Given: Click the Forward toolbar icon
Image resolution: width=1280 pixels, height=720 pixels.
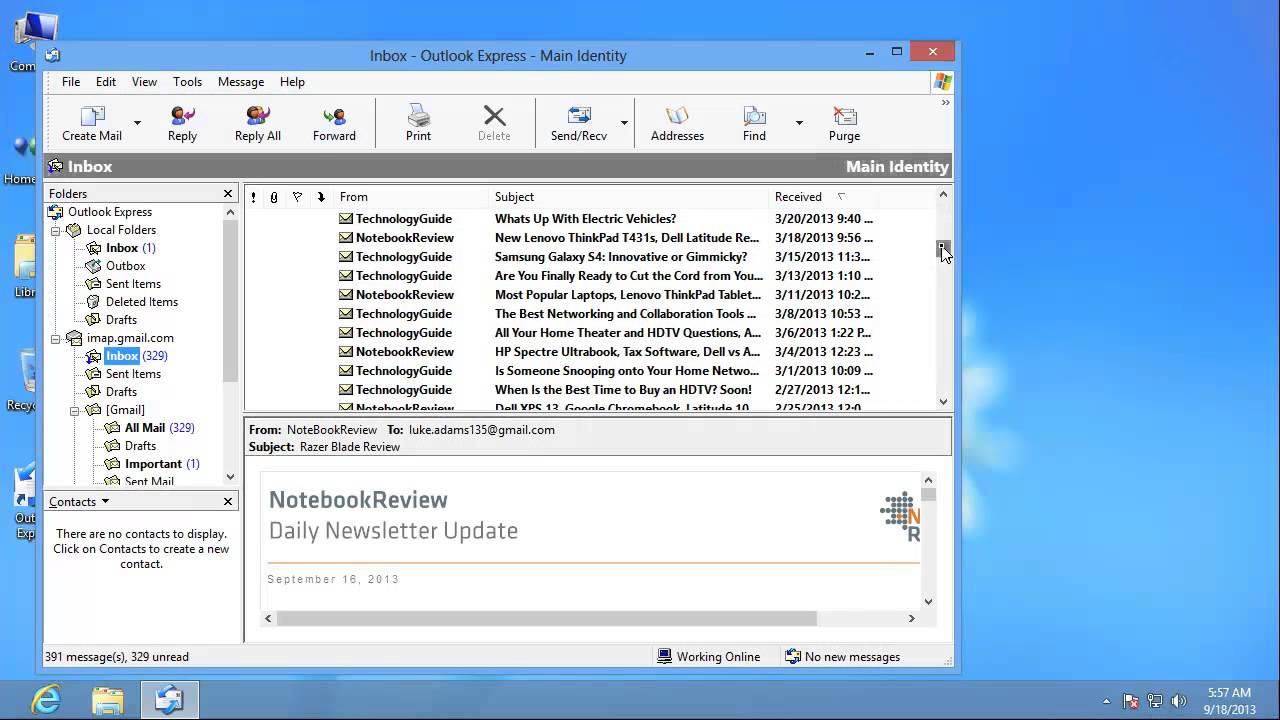Looking at the screenshot, I should [334, 124].
